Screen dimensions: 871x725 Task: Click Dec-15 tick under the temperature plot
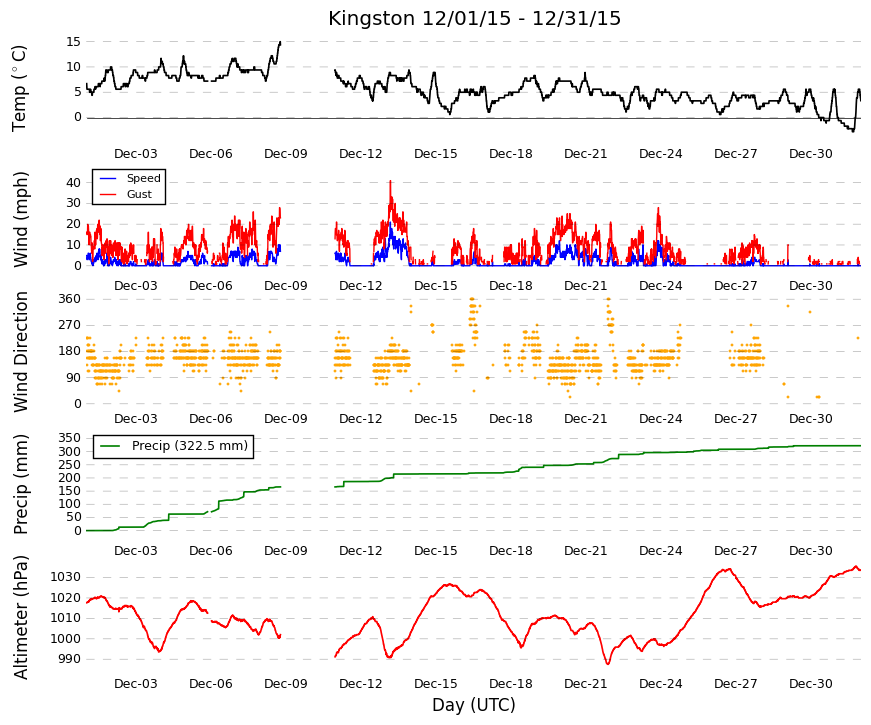(436, 154)
